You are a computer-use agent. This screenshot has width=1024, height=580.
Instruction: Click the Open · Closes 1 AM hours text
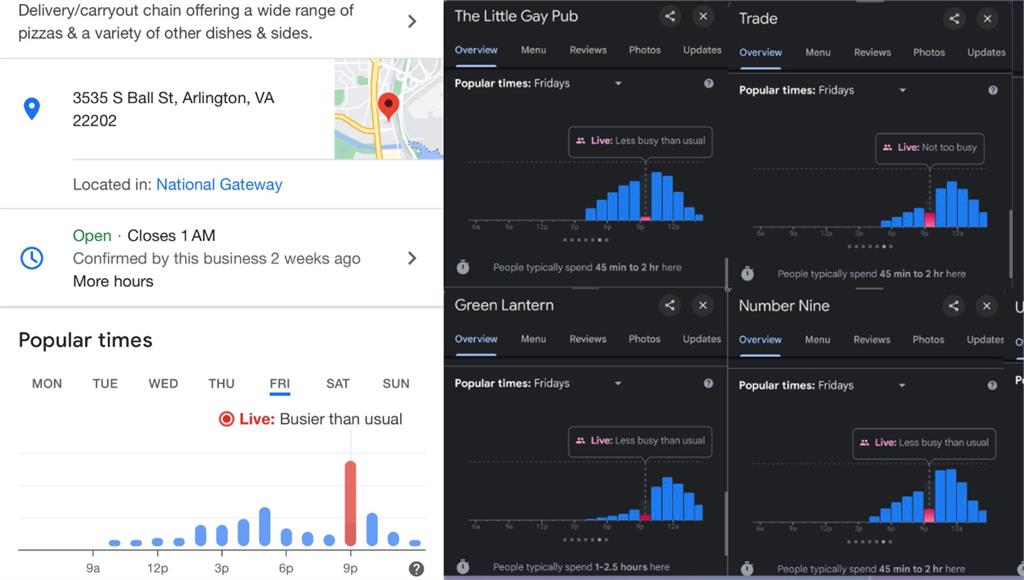coord(144,236)
